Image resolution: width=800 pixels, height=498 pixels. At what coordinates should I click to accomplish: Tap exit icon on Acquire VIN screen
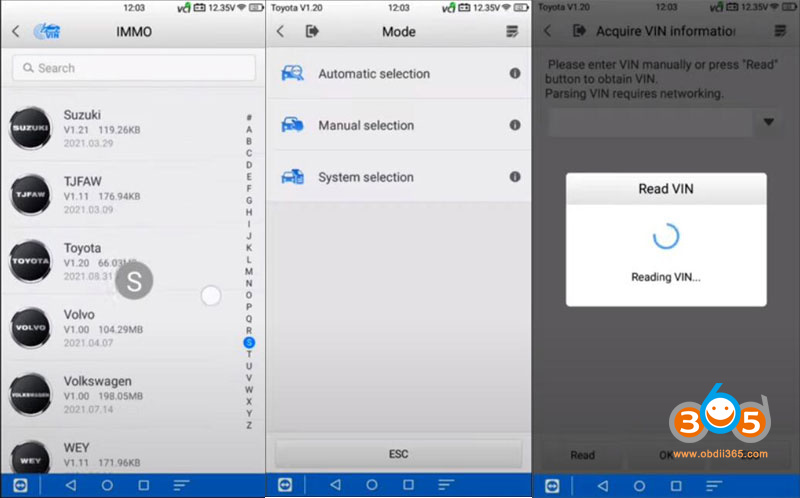coord(579,31)
